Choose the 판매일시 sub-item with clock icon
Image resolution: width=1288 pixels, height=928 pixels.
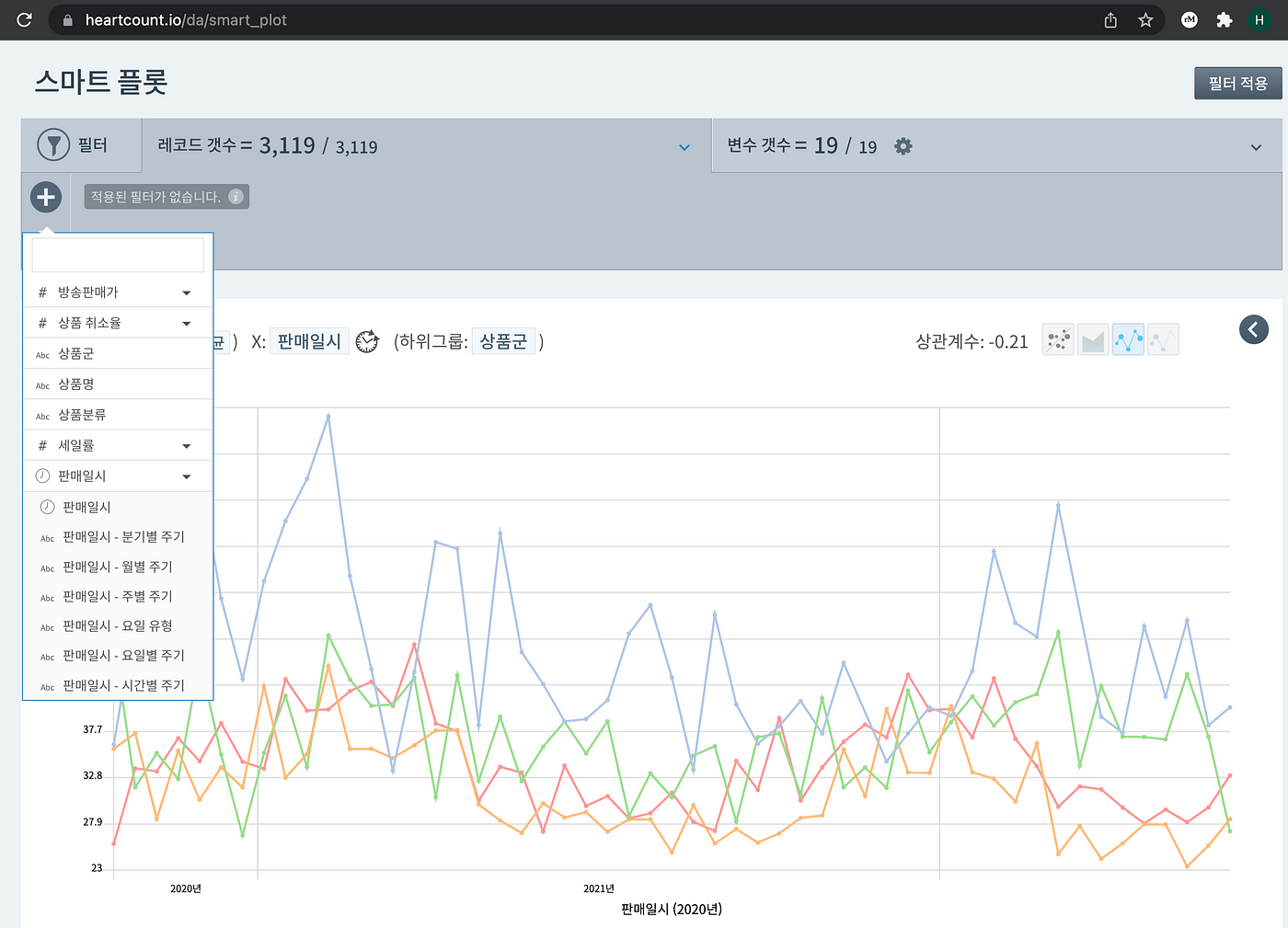[x=118, y=507]
